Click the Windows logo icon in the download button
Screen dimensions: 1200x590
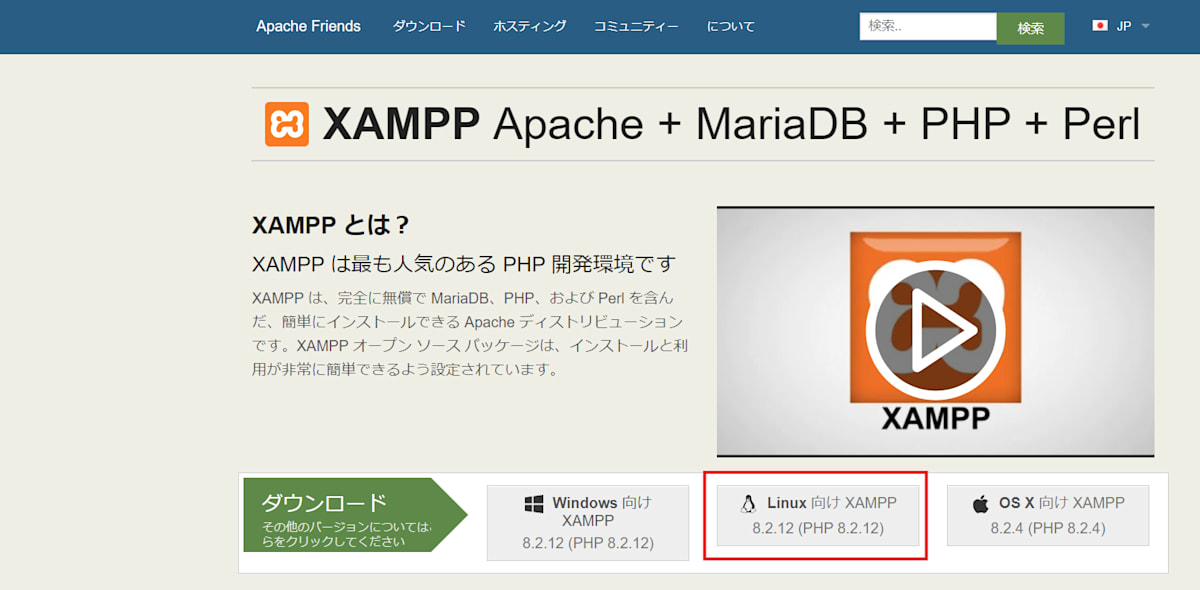tap(534, 505)
